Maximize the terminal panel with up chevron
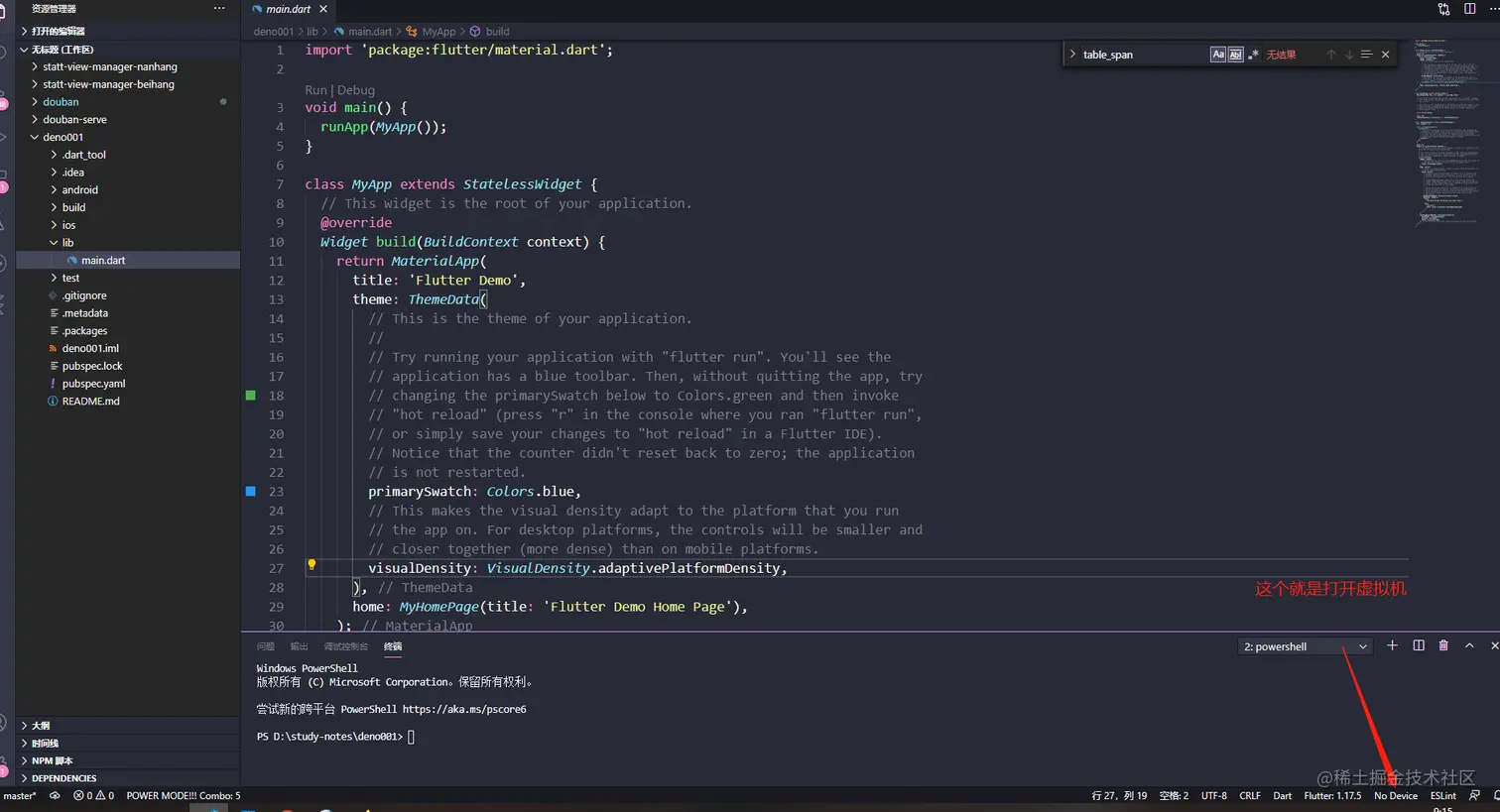Screen dimensions: 1500x812 click(1469, 645)
